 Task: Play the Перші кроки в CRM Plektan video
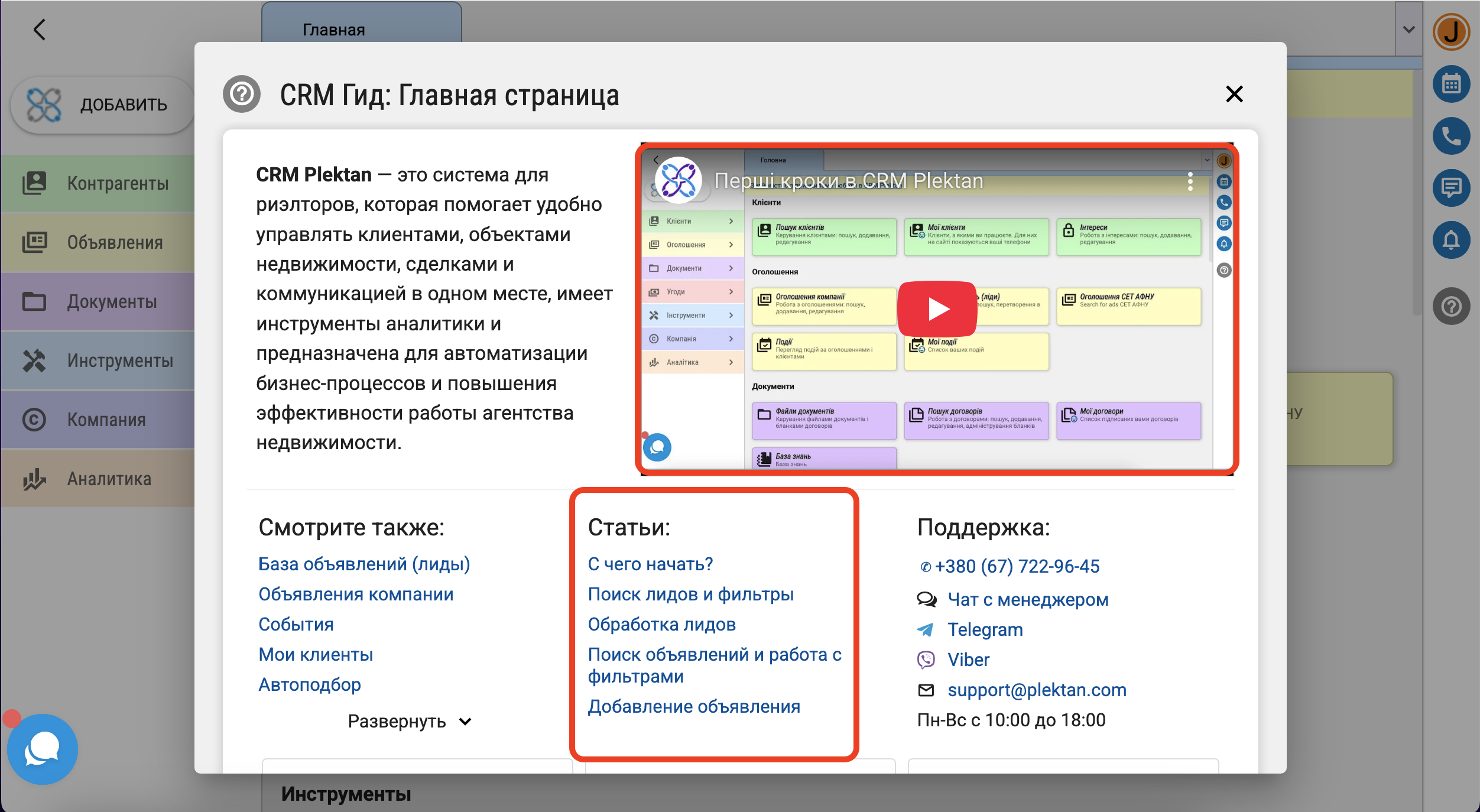pyautogui.click(x=937, y=309)
